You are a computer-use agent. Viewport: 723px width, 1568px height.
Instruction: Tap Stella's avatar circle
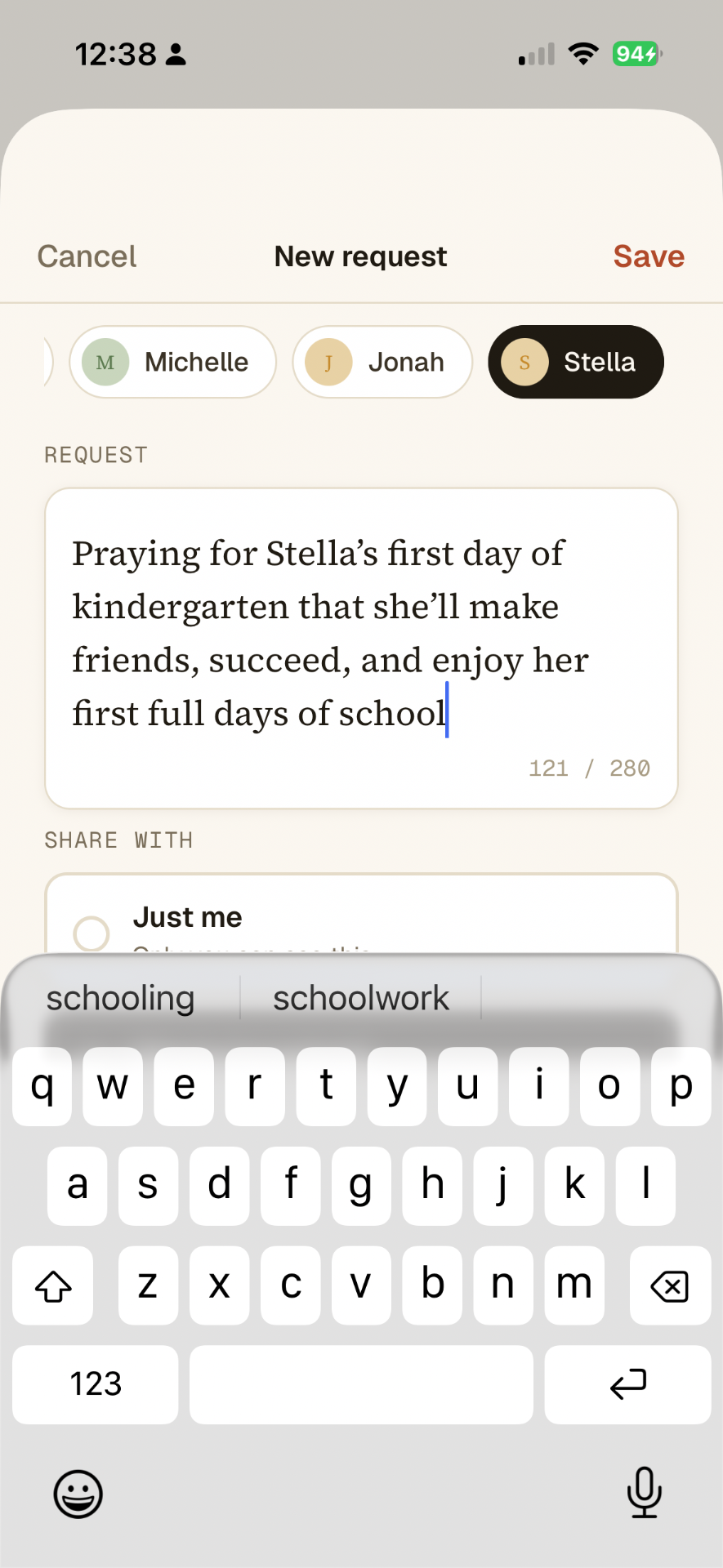(524, 362)
